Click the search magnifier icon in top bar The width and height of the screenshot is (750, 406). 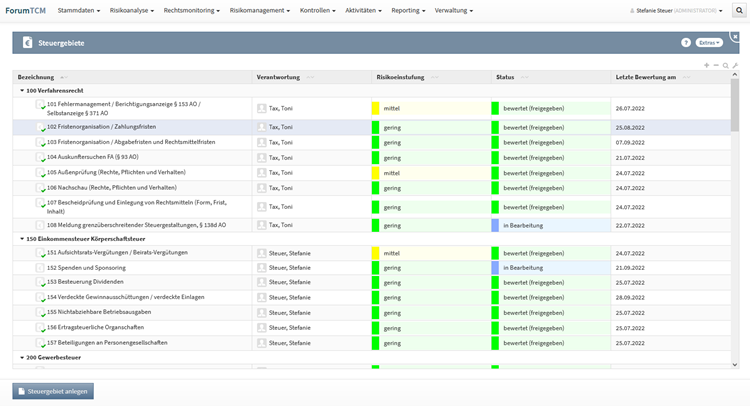[739, 10]
